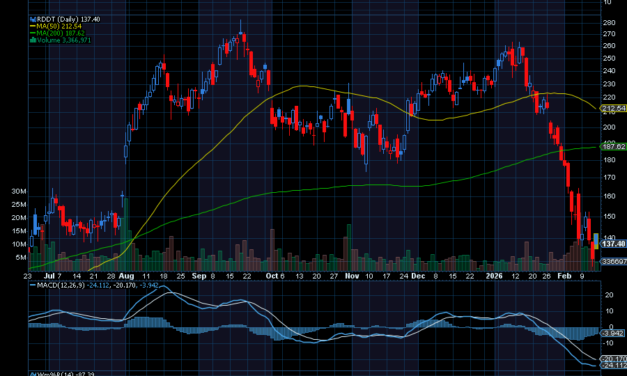Click the volume bars icon in the legend
This screenshot has width=627, height=376.
33,40
